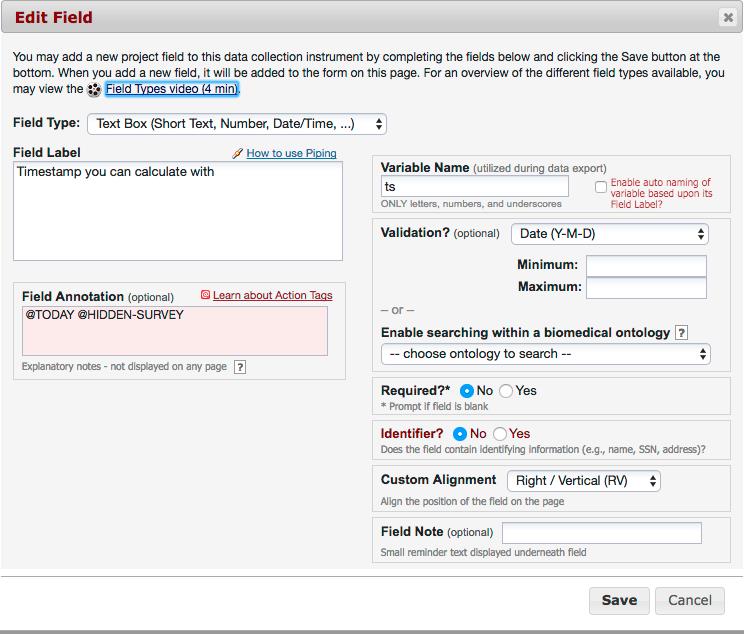Screen dimensions: 744x634
Task: Click the film reel video icon
Action: point(94,90)
